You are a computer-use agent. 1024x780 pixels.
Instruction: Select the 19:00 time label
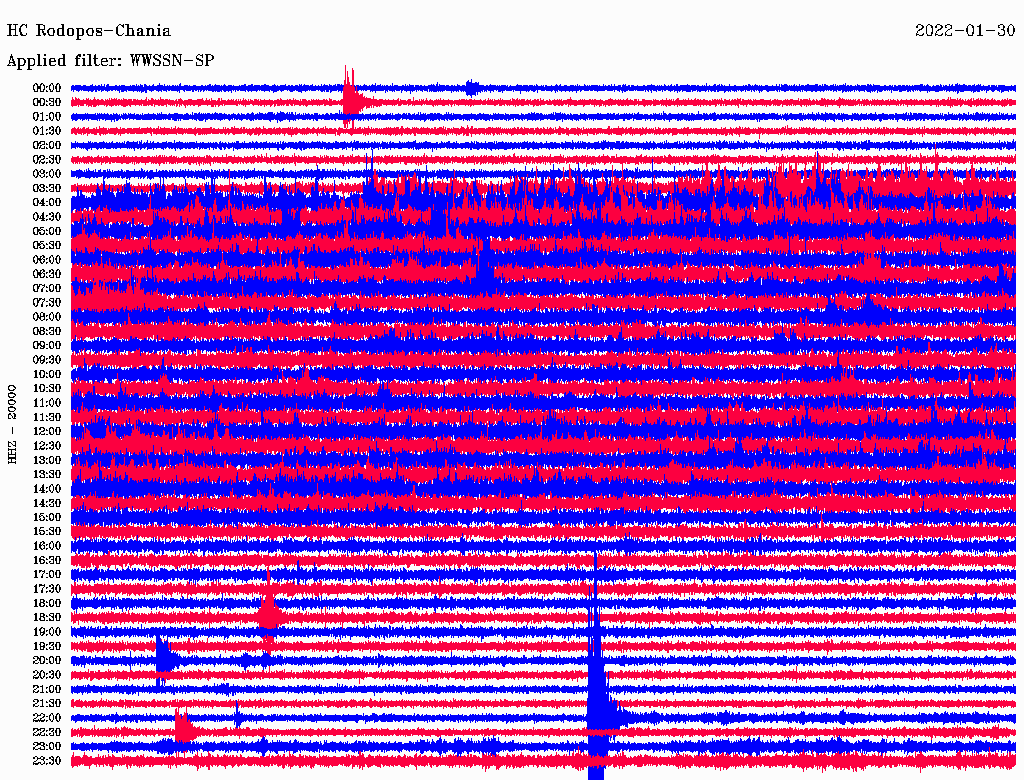[x=46, y=632]
